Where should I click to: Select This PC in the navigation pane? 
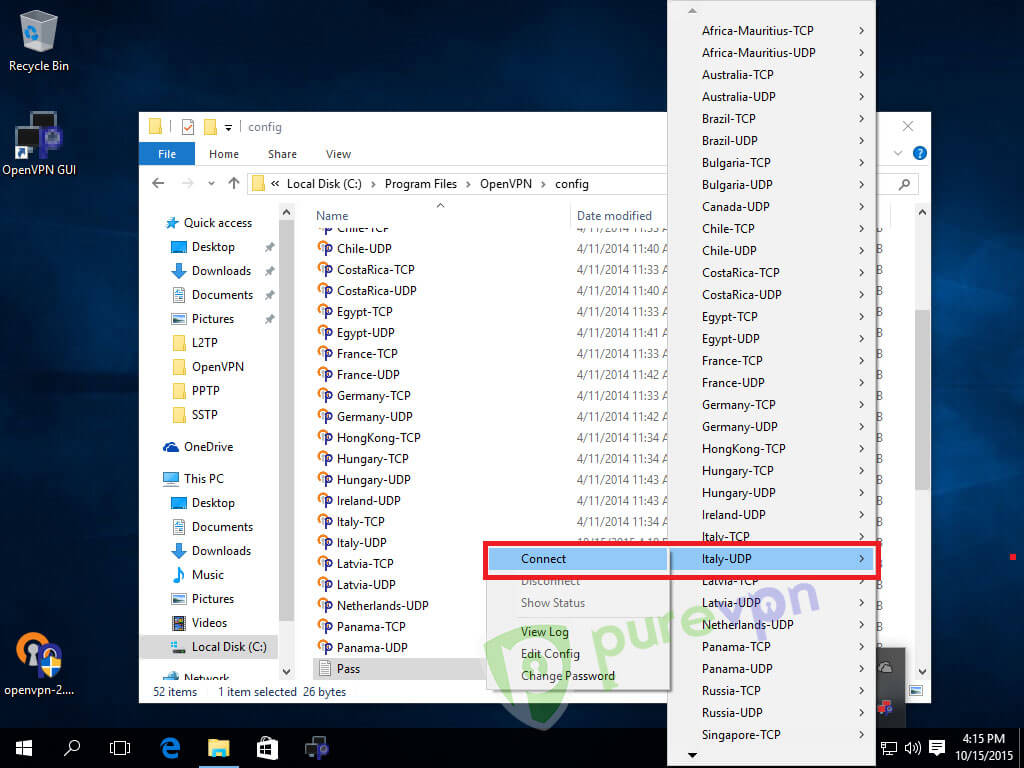click(193, 479)
